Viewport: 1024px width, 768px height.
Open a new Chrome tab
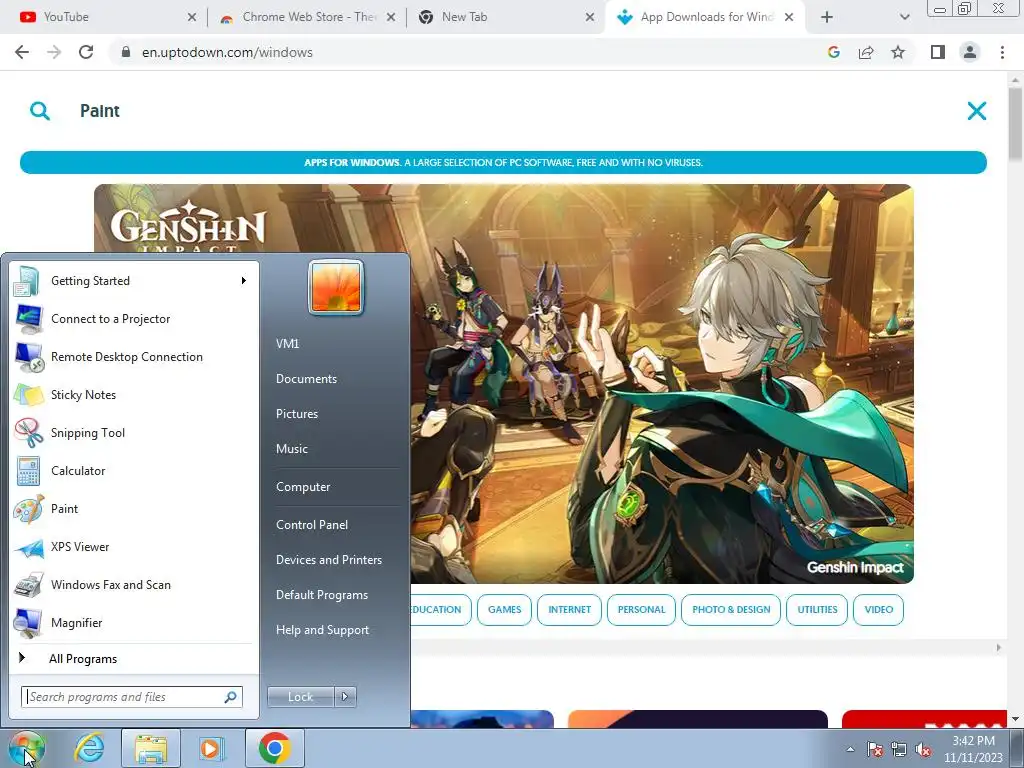tap(827, 17)
